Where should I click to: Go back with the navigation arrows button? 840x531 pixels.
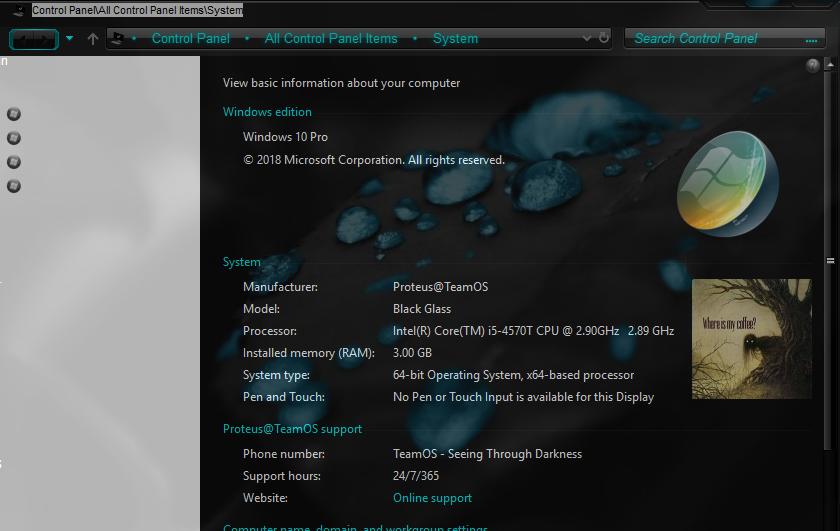[x=23, y=39]
